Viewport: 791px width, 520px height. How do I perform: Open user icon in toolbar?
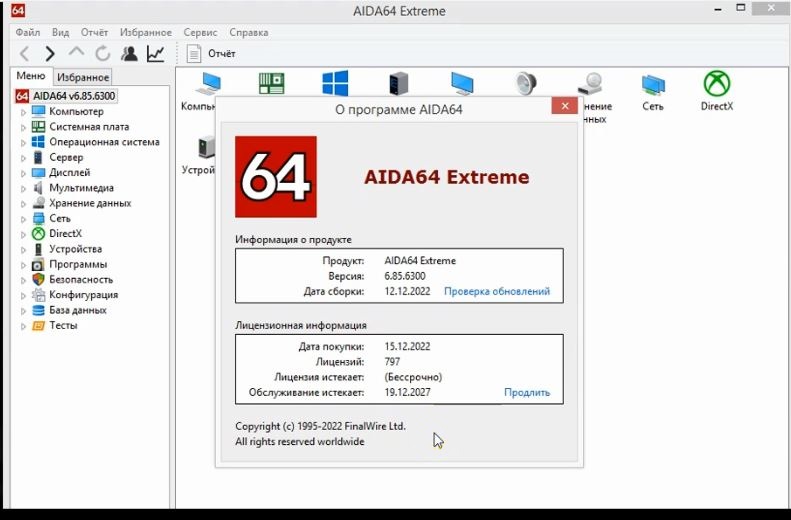click(129, 53)
